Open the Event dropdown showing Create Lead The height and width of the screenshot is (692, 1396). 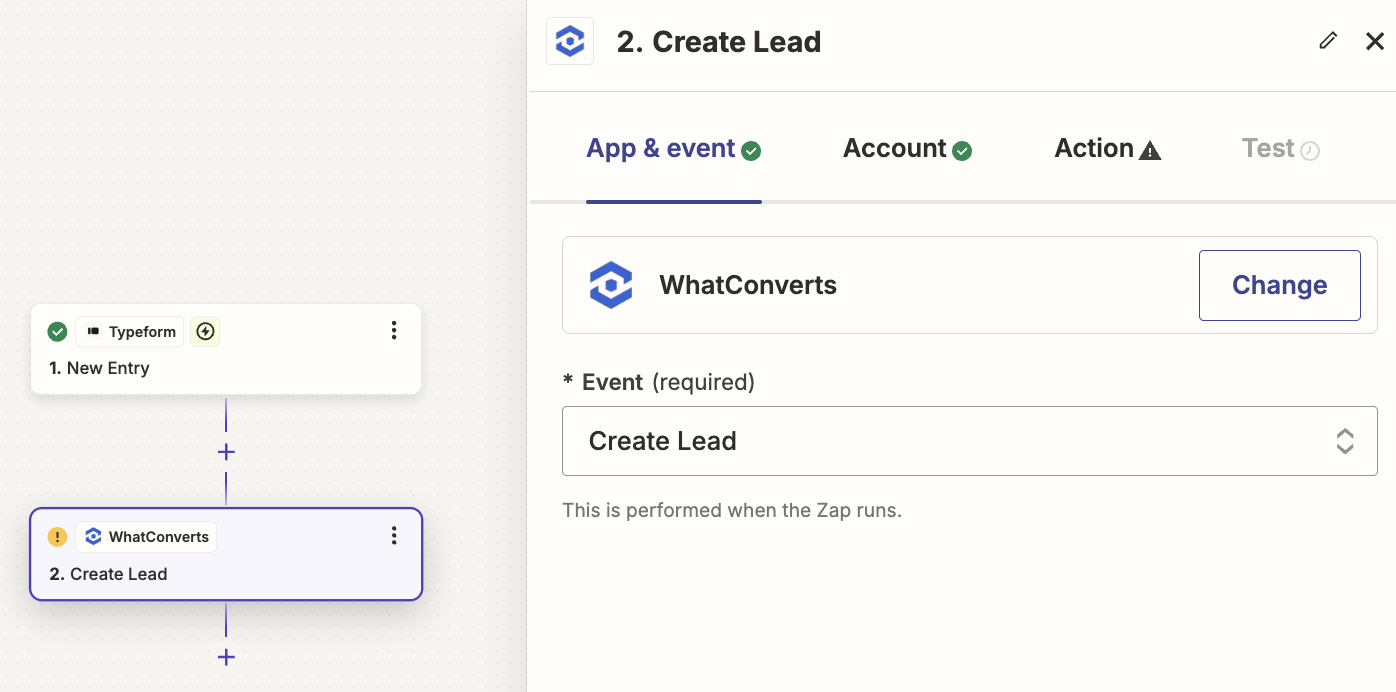[970, 441]
